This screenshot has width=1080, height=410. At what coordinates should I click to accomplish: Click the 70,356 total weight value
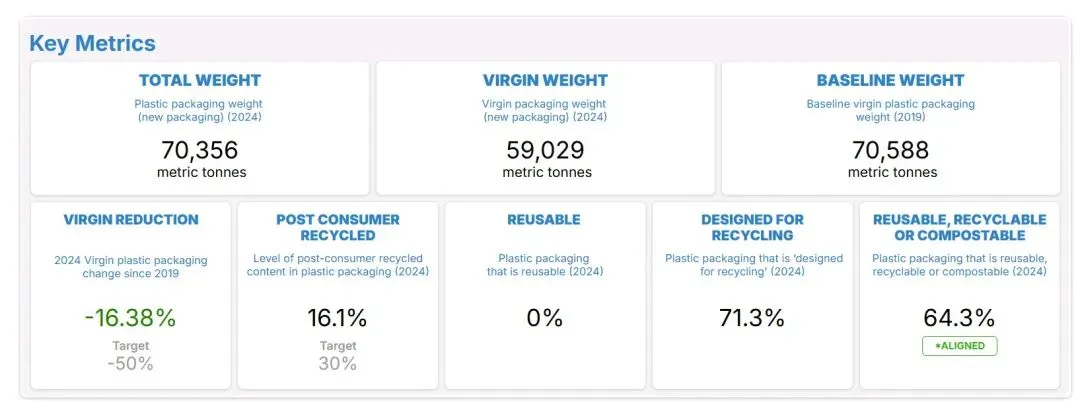click(200, 150)
